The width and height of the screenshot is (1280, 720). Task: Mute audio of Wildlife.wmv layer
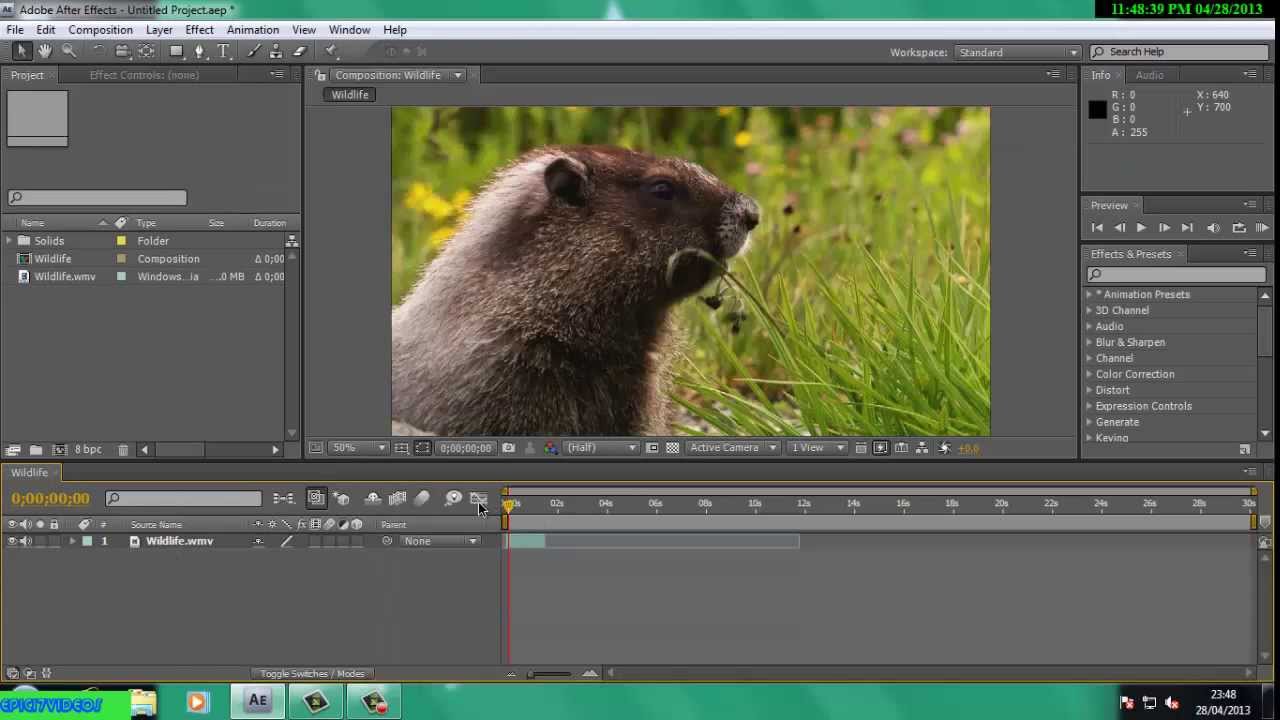25,541
